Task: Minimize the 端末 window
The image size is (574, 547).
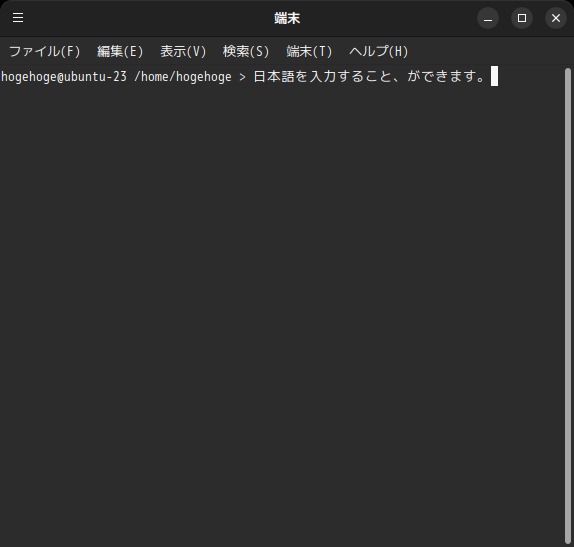Action: (488, 18)
